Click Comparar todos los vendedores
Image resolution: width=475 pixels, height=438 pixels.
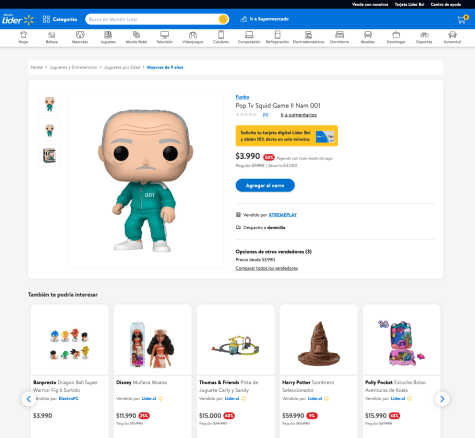click(x=267, y=268)
